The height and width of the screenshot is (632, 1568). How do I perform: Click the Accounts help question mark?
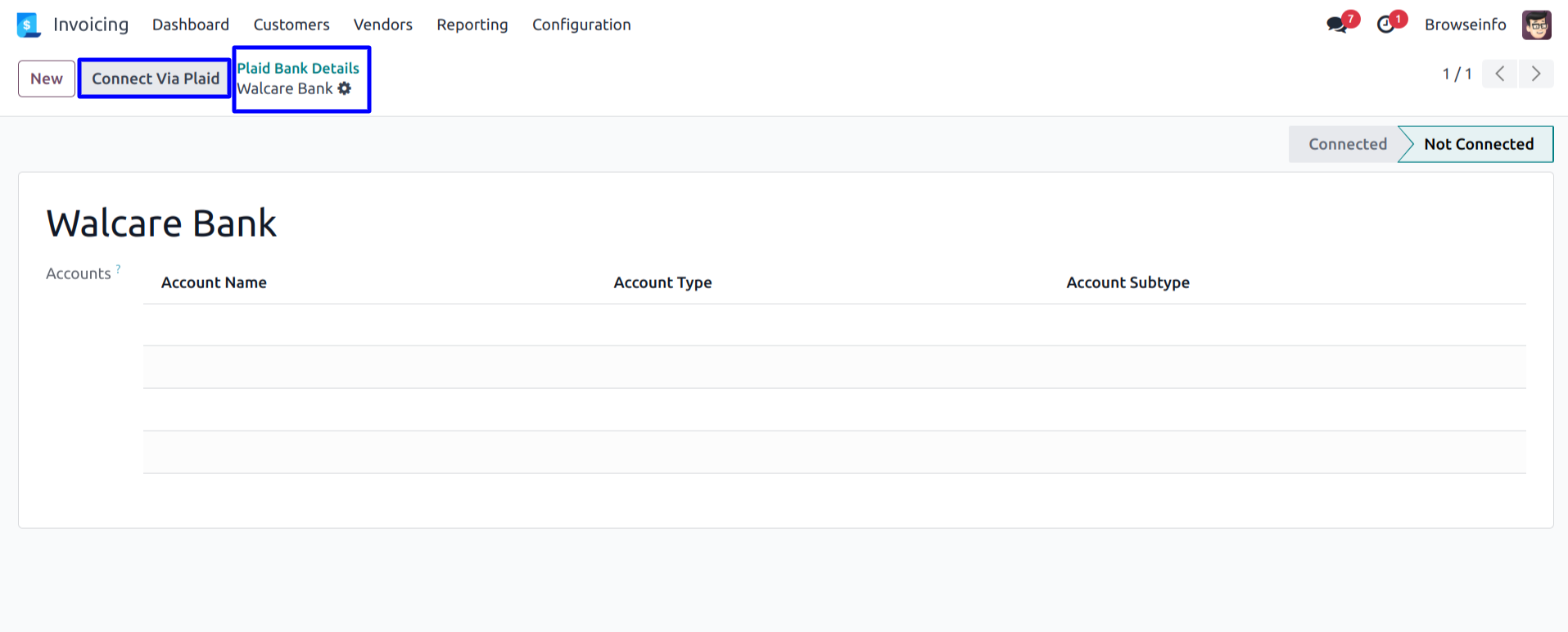pyautogui.click(x=118, y=269)
